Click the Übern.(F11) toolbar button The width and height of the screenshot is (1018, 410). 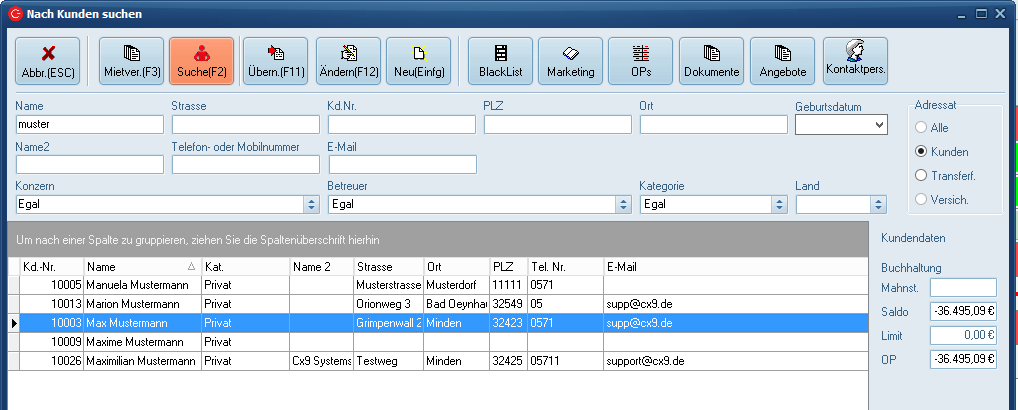[x=275, y=61]
